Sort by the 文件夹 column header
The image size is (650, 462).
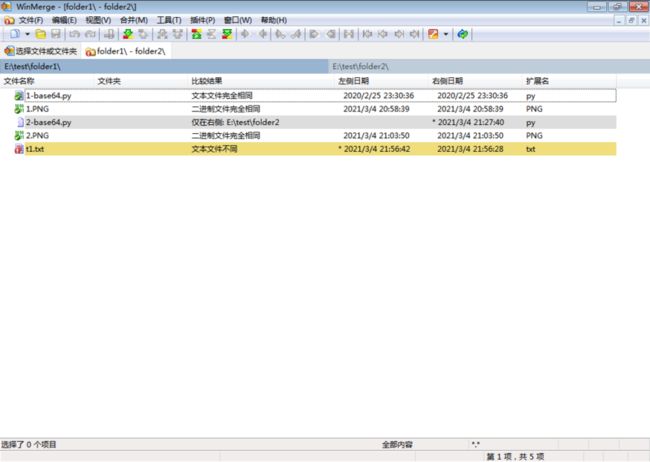coord(142,81)
